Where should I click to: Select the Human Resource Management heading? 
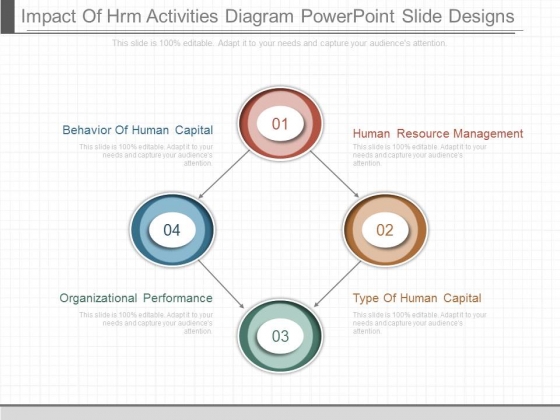[x=438, y=134]
